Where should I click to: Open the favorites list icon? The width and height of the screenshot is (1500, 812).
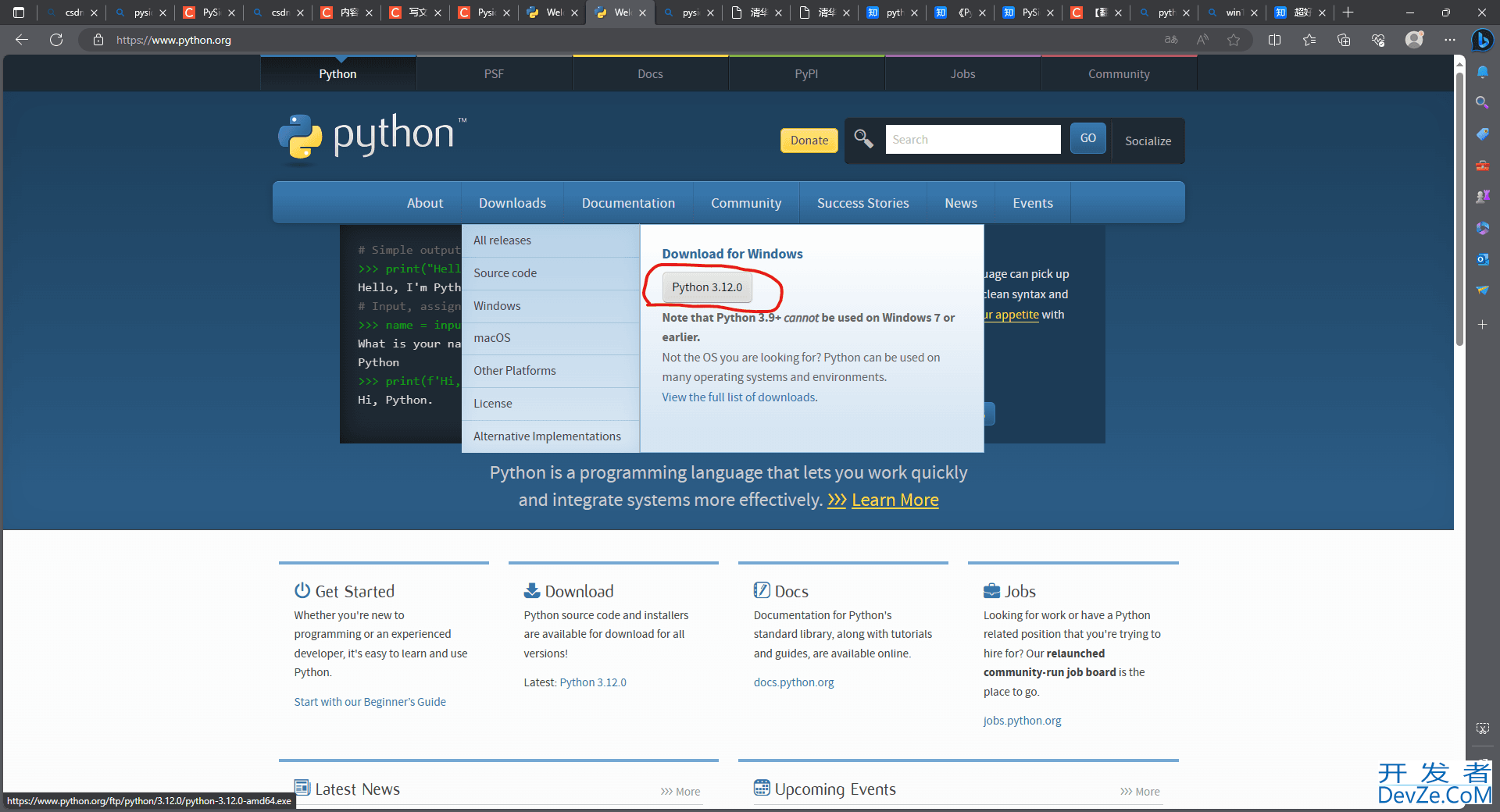1309,40
